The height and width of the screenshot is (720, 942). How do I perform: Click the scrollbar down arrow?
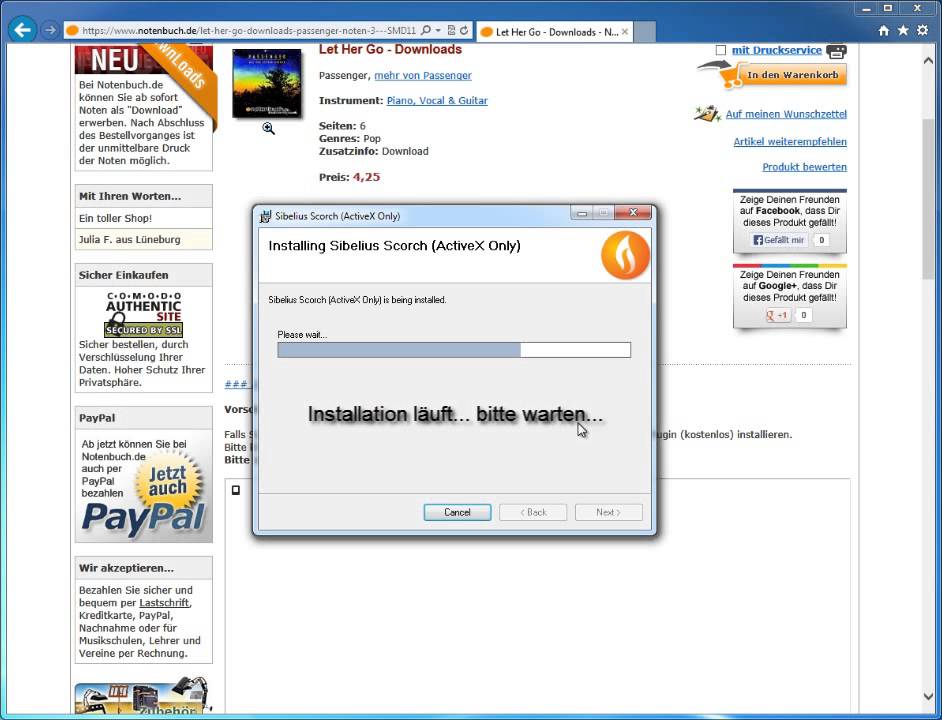(928, 696)
